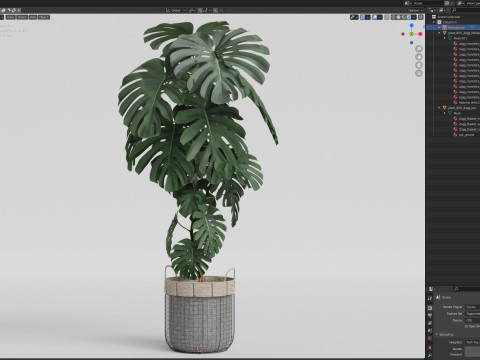The height and width of the screenshot is (360, 480).
Task: Click the green Y axis gizmo handle
Action: pos(412,34)
